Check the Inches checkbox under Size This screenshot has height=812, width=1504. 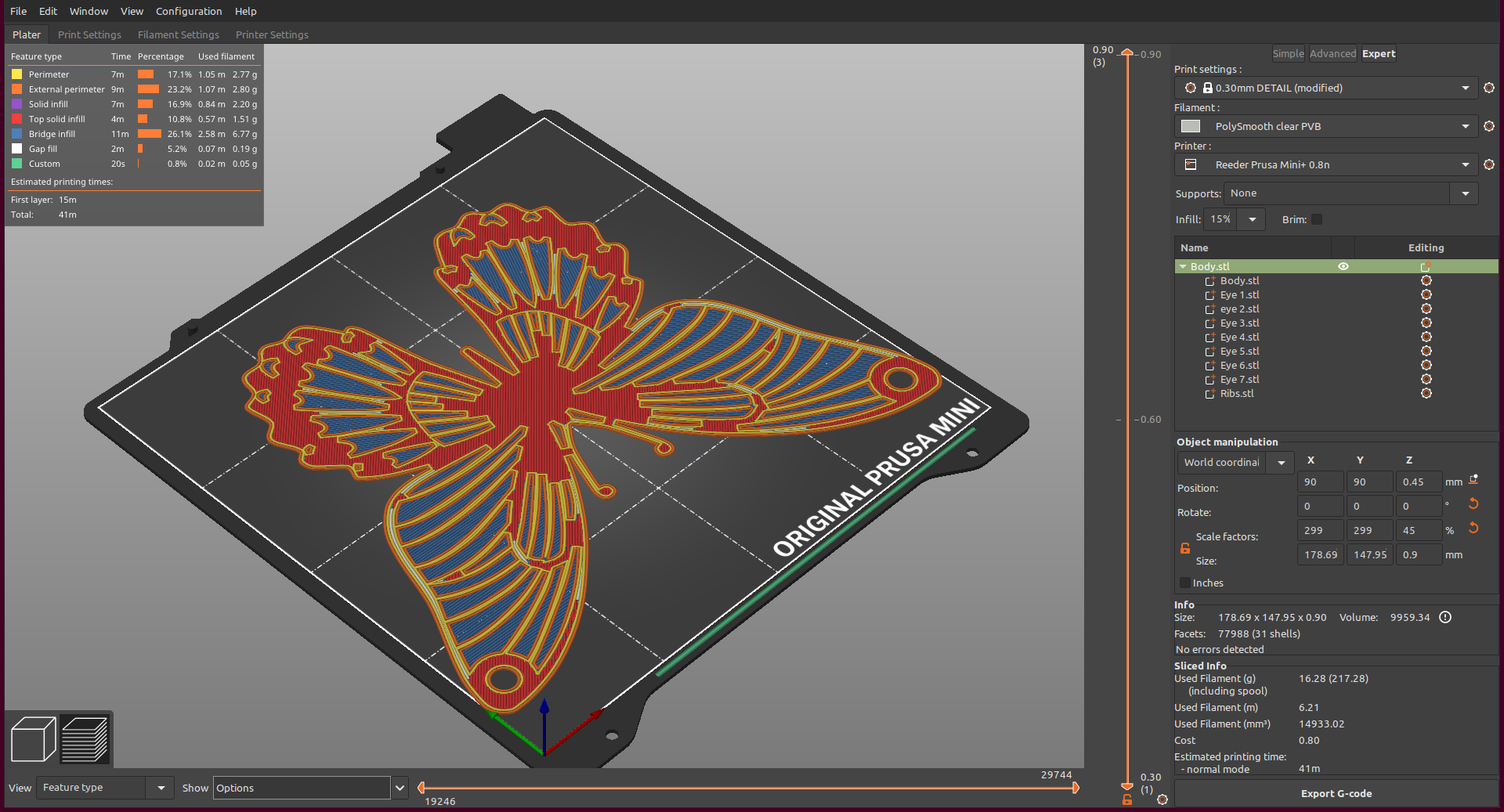(1184, 583)
